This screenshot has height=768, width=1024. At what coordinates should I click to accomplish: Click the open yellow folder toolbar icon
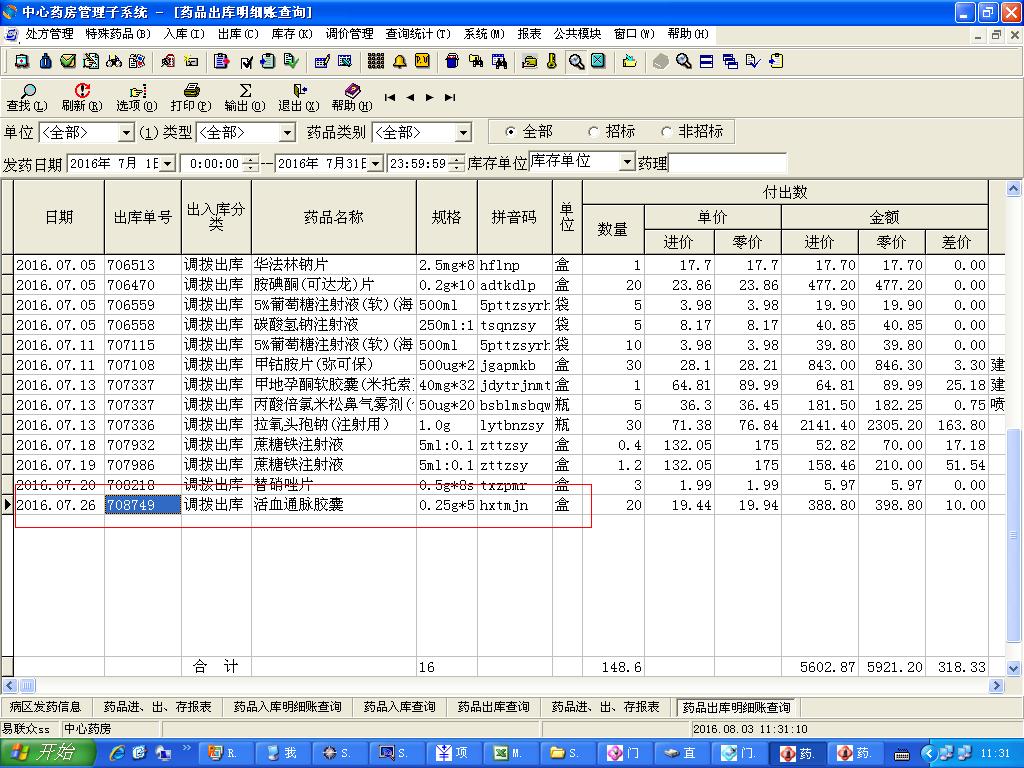point(630,61)
